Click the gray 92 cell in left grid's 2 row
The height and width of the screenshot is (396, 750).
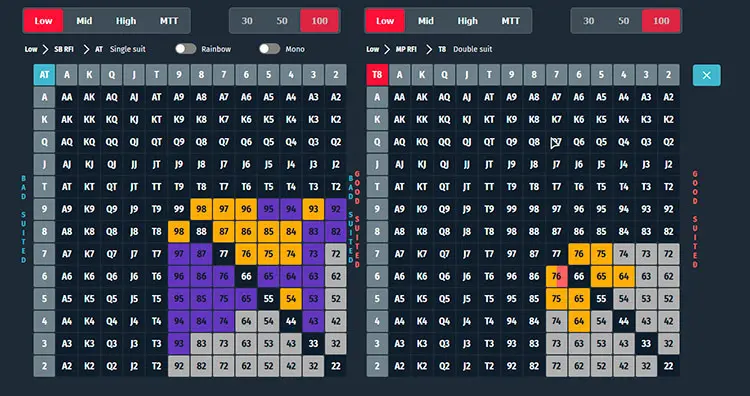coord(179,366)
